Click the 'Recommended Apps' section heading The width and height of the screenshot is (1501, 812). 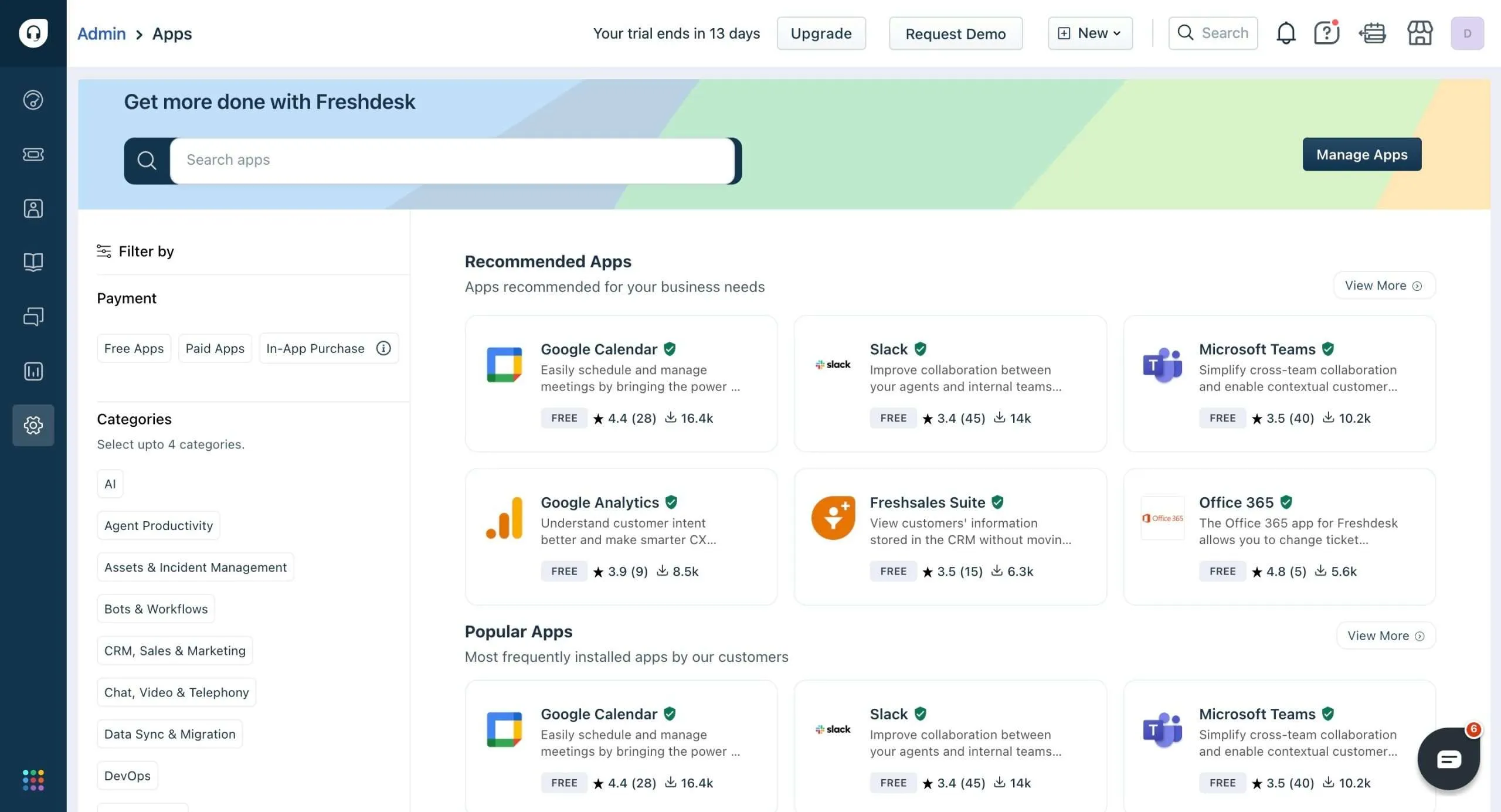548,261
